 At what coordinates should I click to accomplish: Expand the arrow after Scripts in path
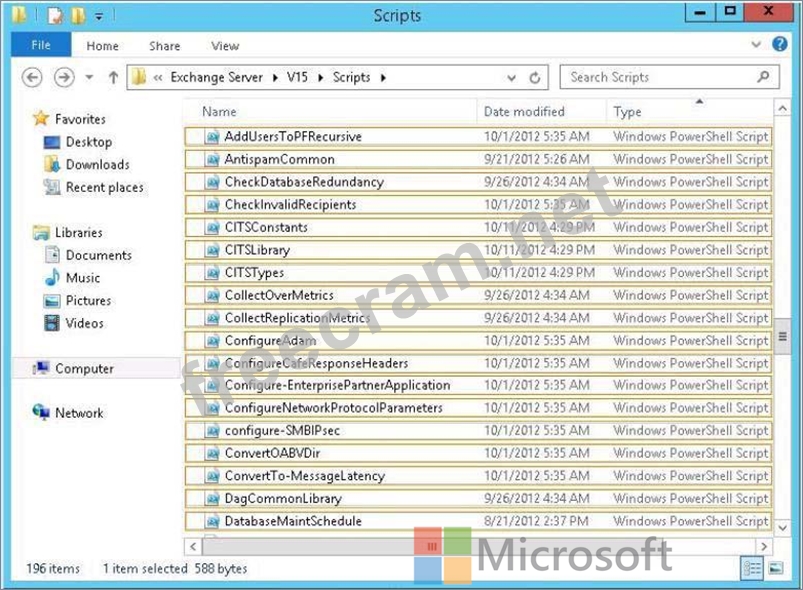pyautogui.click(x=383, y=78)
